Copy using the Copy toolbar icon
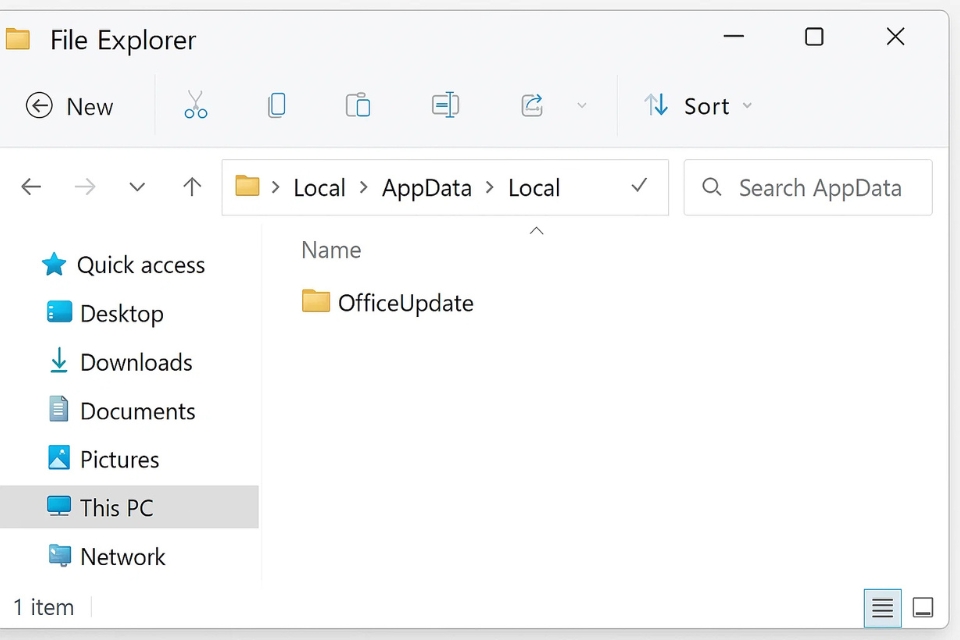Image resolution: width=960 pixels, height=640 pixels. (276, 105)
